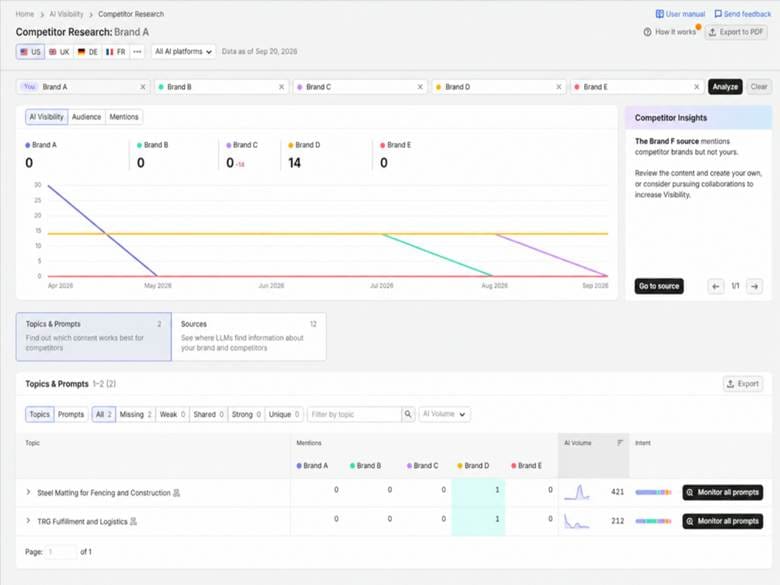Open more countries ellipsis menu
This screenshot has width=780, height=585.
coord(137,52)
